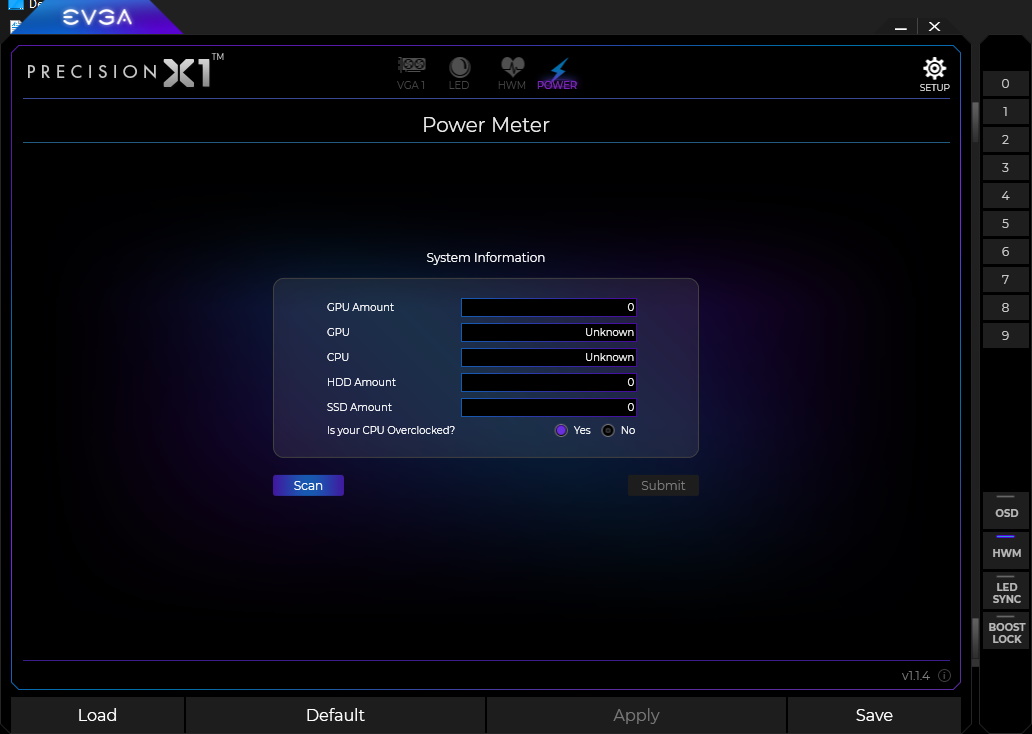1032x734 pixels.
Task: Click the Load profile button
Action: point(97,715)
